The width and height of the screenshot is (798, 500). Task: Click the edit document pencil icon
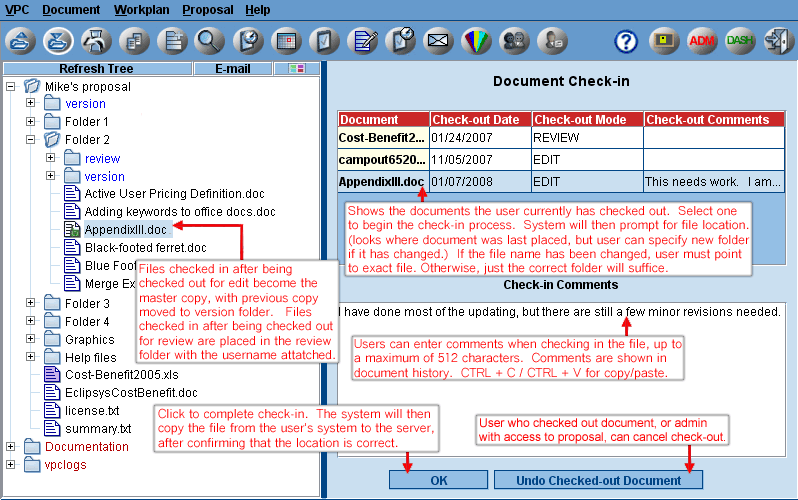pos(362,41)
